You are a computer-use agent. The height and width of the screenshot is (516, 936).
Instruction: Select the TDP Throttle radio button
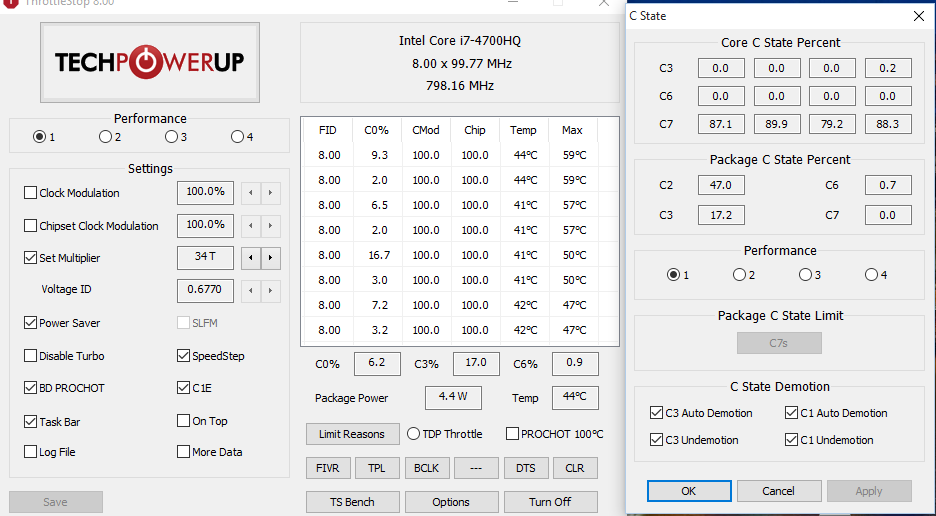(x=413, y=434)
